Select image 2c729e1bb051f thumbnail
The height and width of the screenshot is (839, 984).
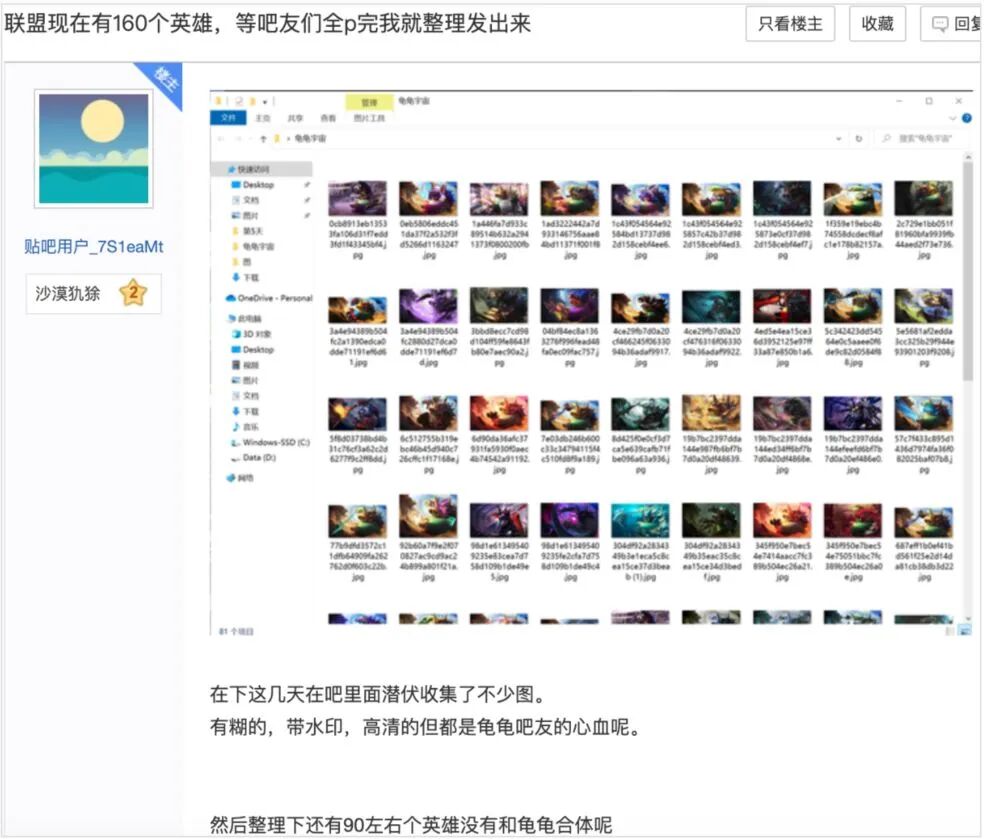(924, 199)
